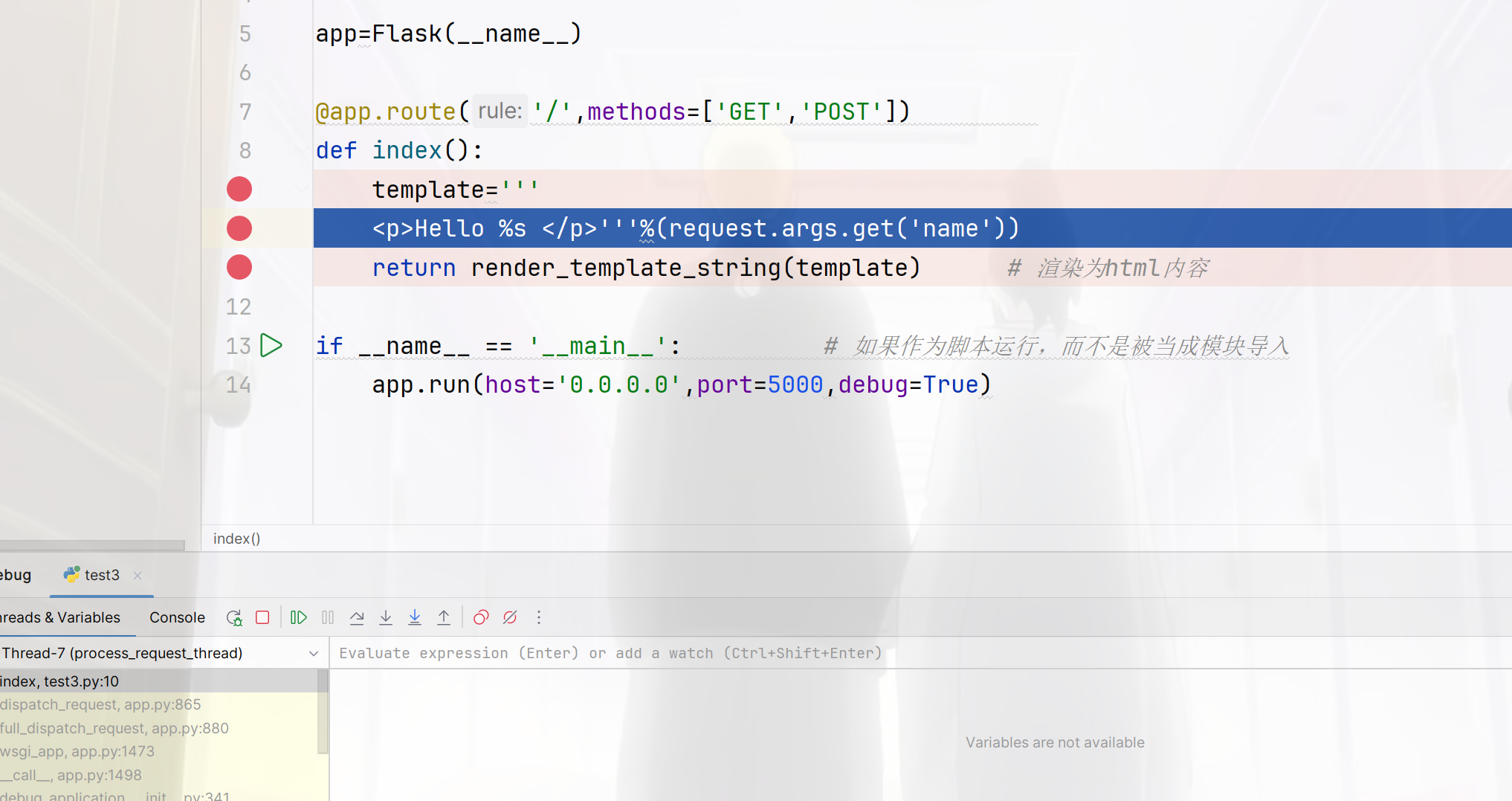Image resolution: width=1512 pixels, height=801 pixels.
Task: Click the green run gutter icon on line 13
Action: pos(271,345)
